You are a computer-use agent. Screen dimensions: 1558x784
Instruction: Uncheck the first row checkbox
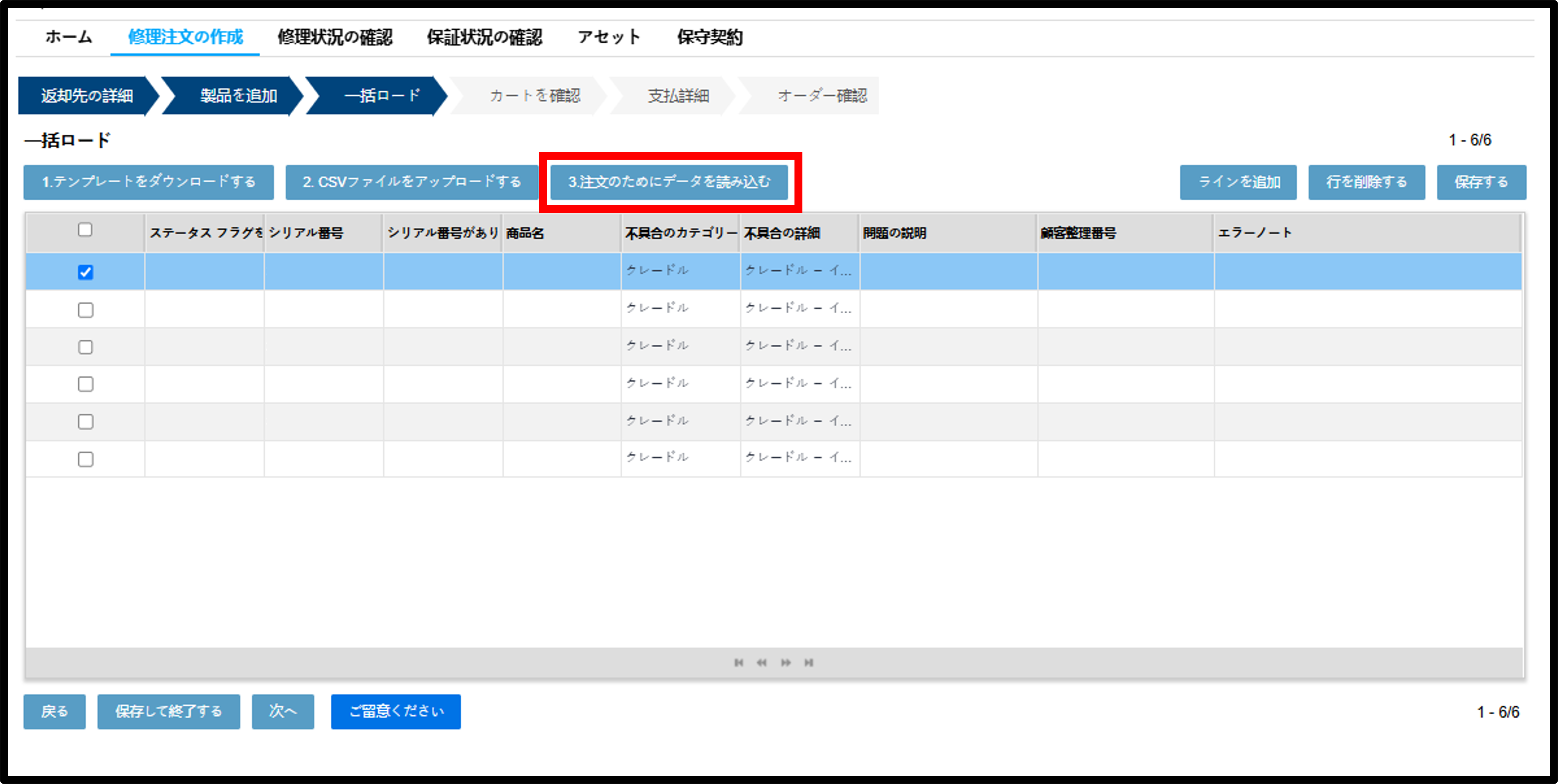85,272
